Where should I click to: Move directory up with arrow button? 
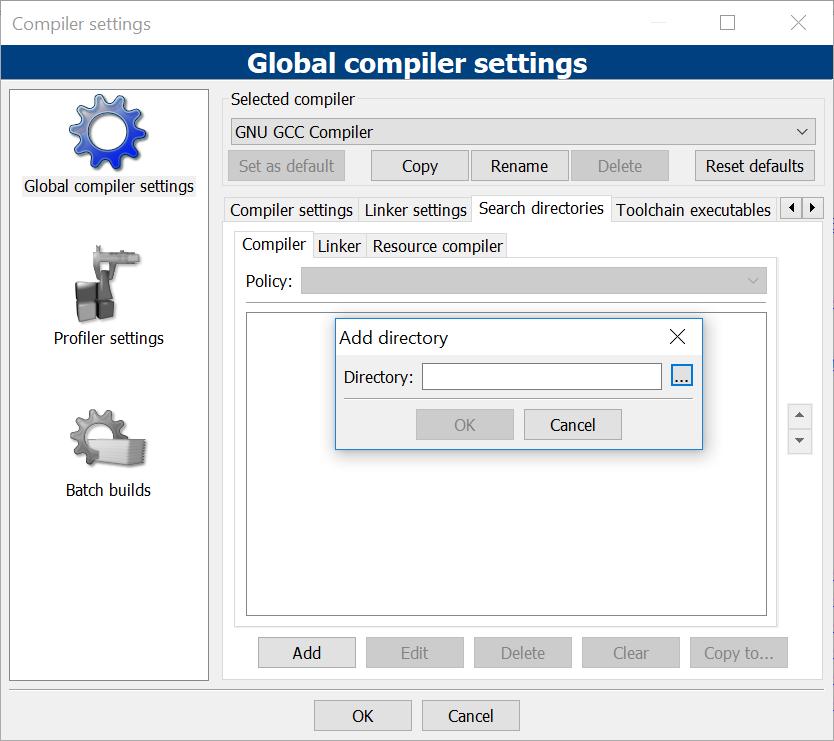pyautogui.click(x=799, y=416)
